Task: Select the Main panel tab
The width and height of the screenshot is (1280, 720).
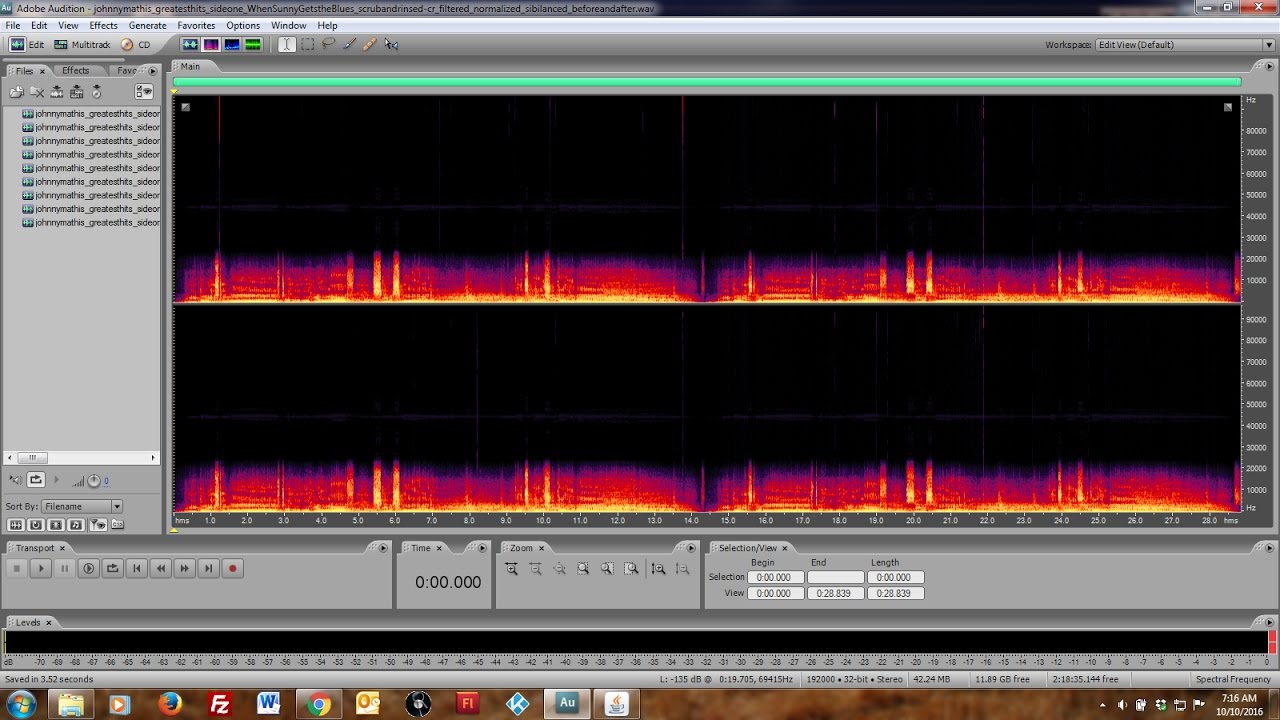Action: click(190, 66)
